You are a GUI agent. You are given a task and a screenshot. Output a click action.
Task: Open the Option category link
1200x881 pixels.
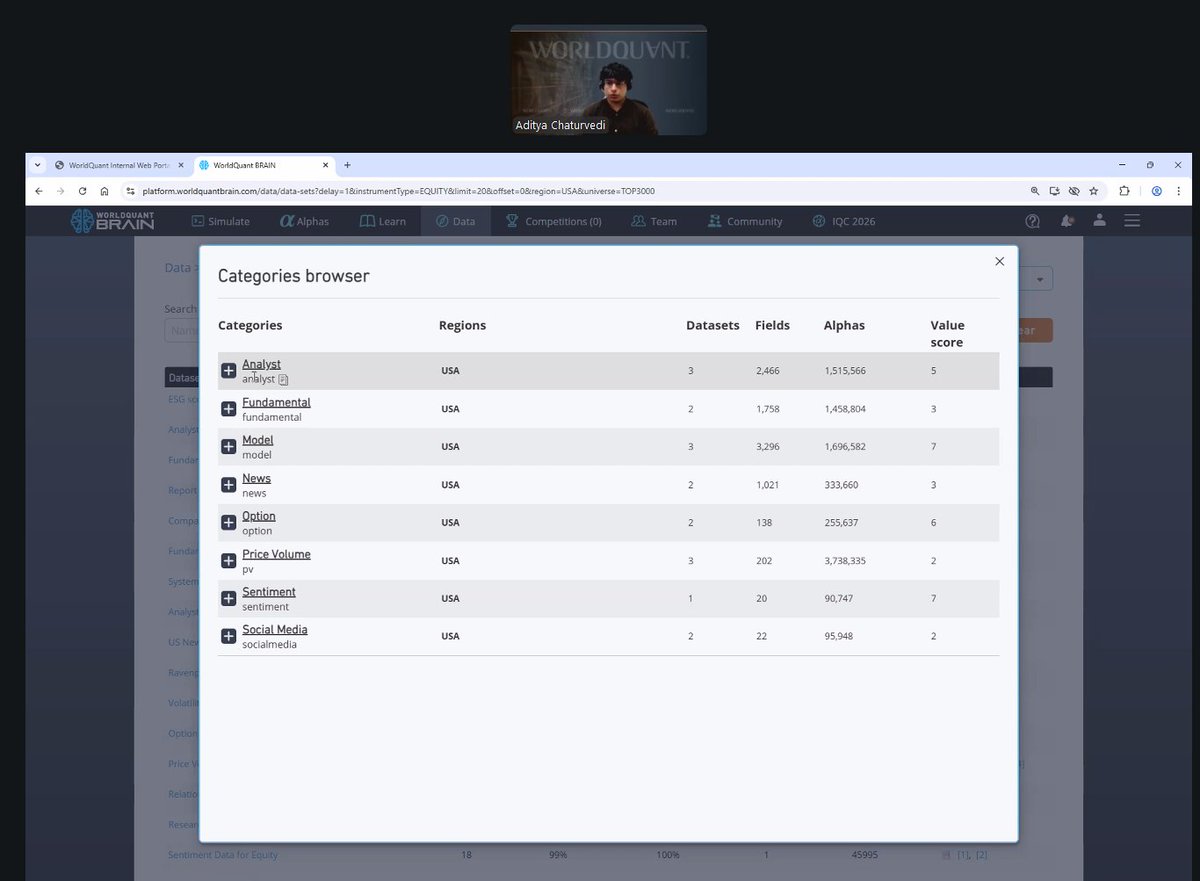tap(258, 516)
